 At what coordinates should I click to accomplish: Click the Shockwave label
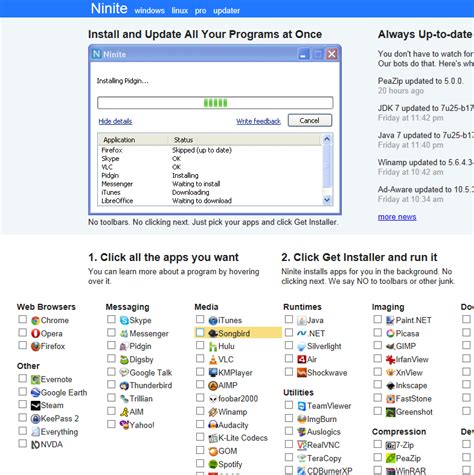coord(327,373)
